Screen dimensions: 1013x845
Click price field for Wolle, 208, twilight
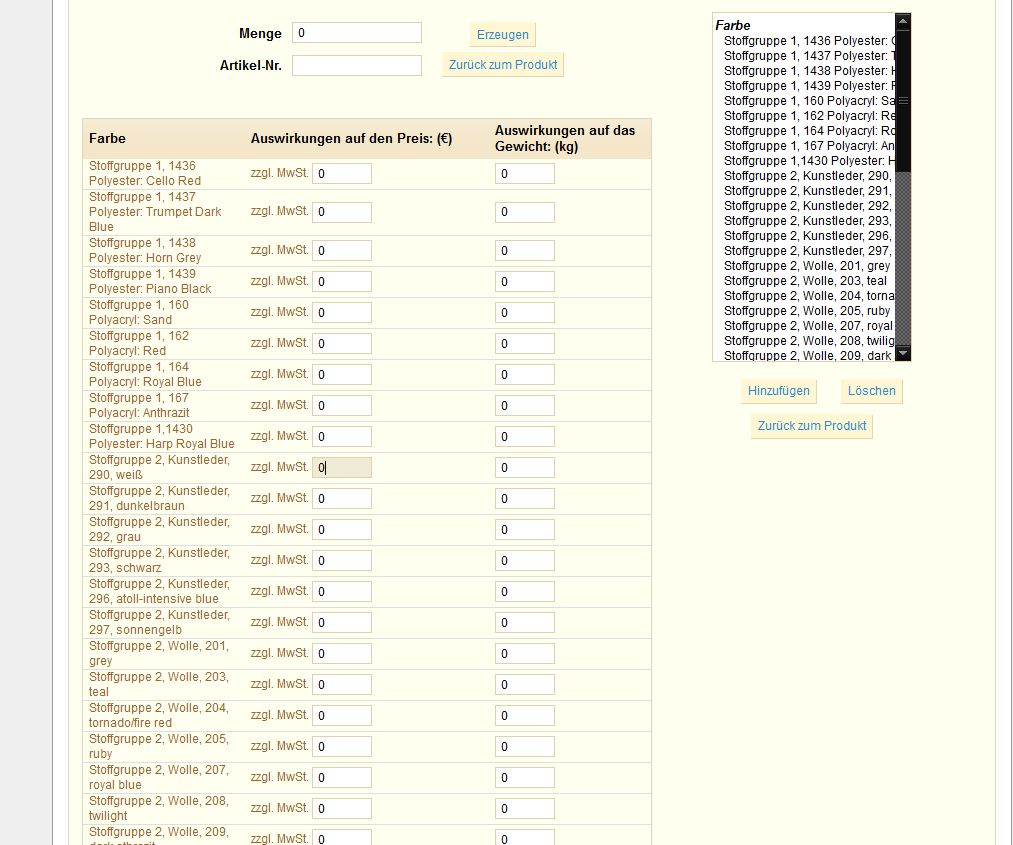pyautogui.click(x=342, y=809)
